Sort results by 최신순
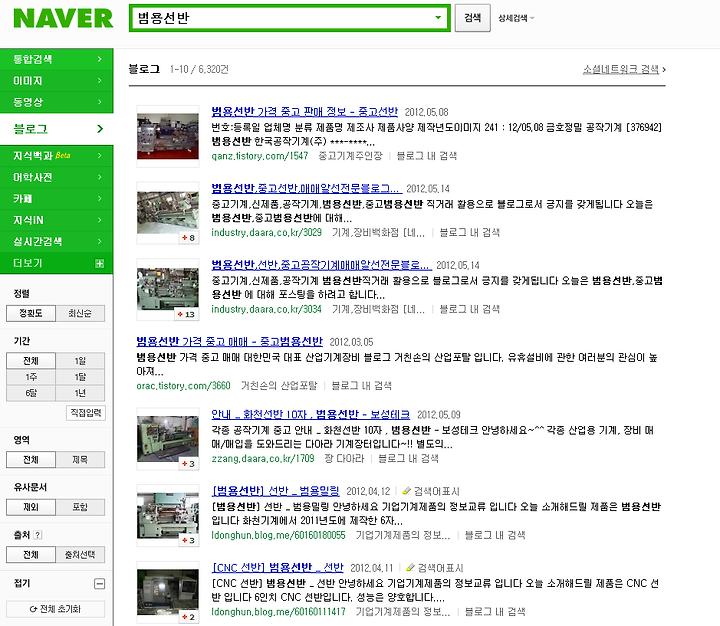Viewport: 720px width, 626px height. point(80,313)
